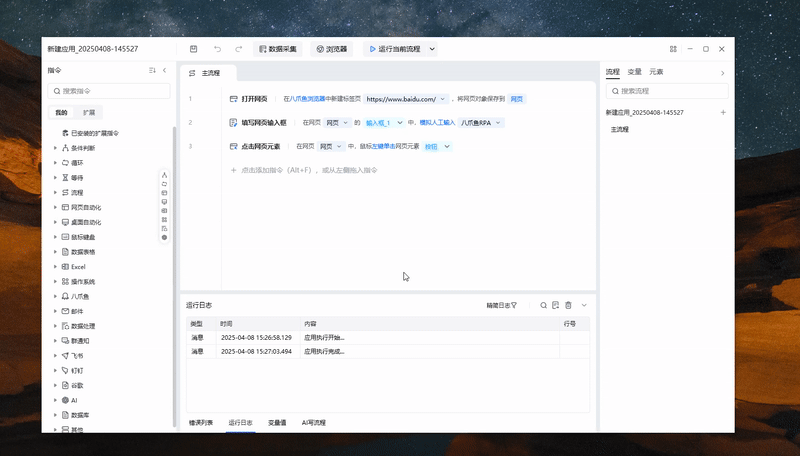Collapse the run log panel chevron
The width and height of the screenshot is (800, 456).
(584, 305)
